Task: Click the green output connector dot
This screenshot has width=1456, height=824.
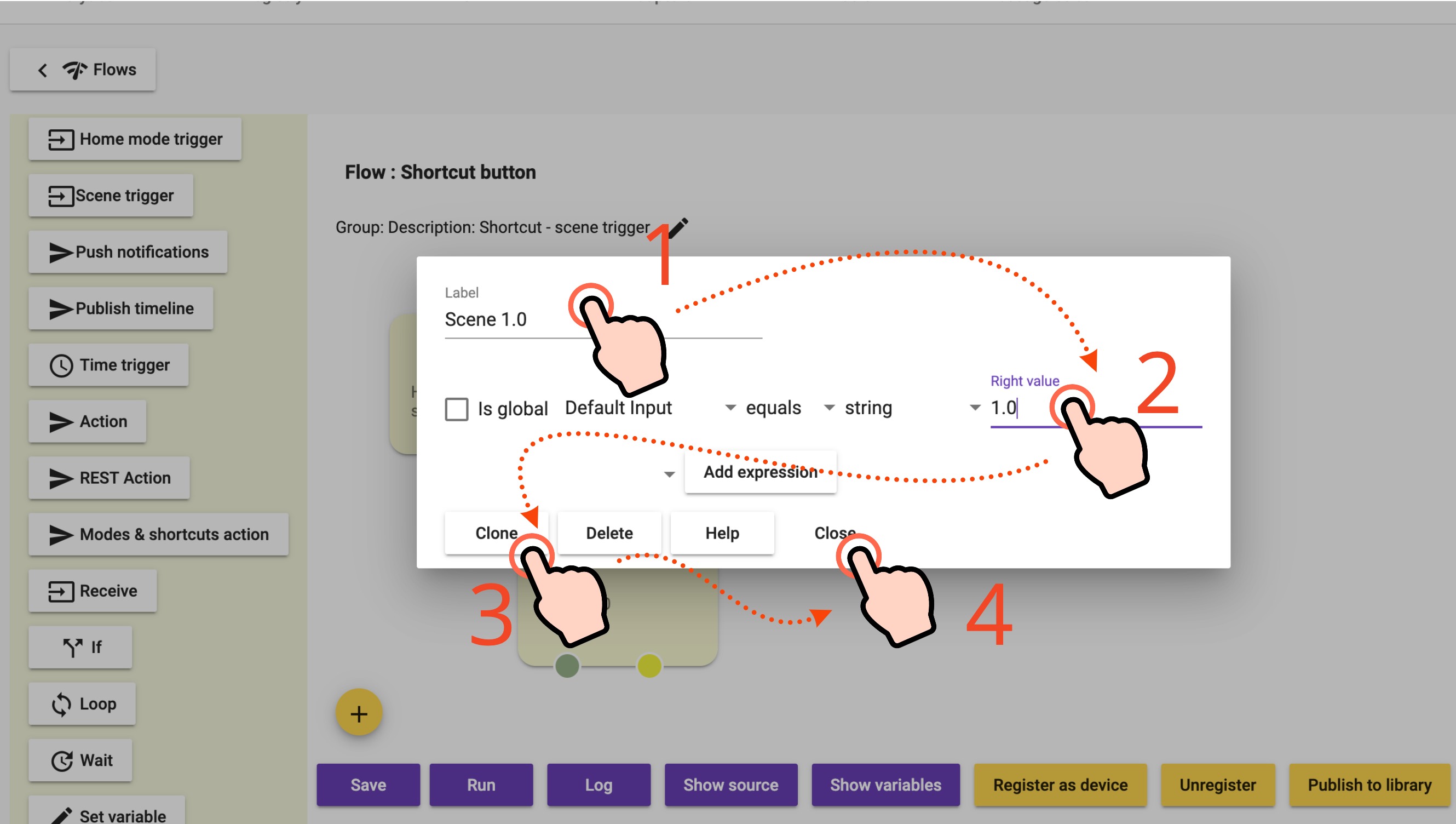Action: [567, 666]
